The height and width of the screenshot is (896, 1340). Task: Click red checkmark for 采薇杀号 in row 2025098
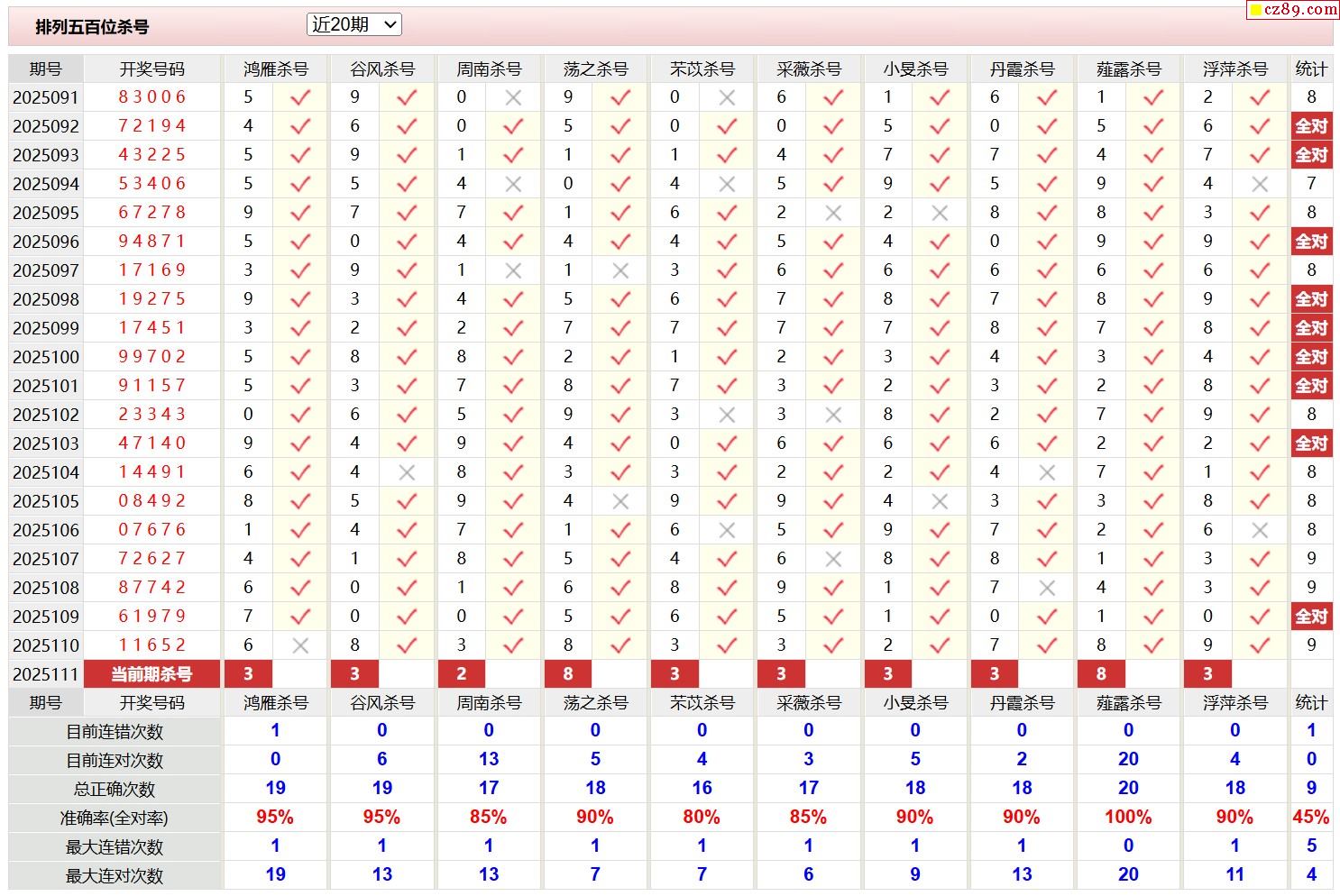pyautogui.click(x=833, y=299)
